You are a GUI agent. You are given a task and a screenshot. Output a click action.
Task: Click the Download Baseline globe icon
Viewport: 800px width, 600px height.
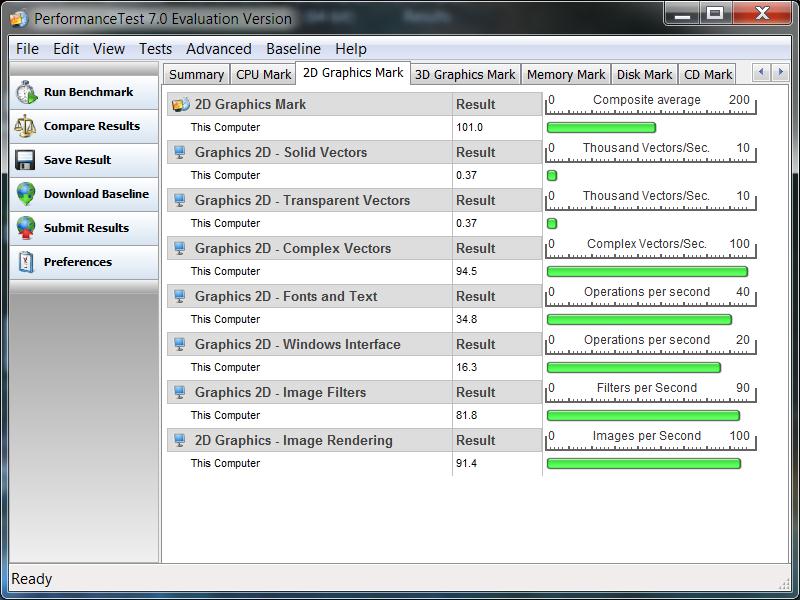tap(26, 194)
